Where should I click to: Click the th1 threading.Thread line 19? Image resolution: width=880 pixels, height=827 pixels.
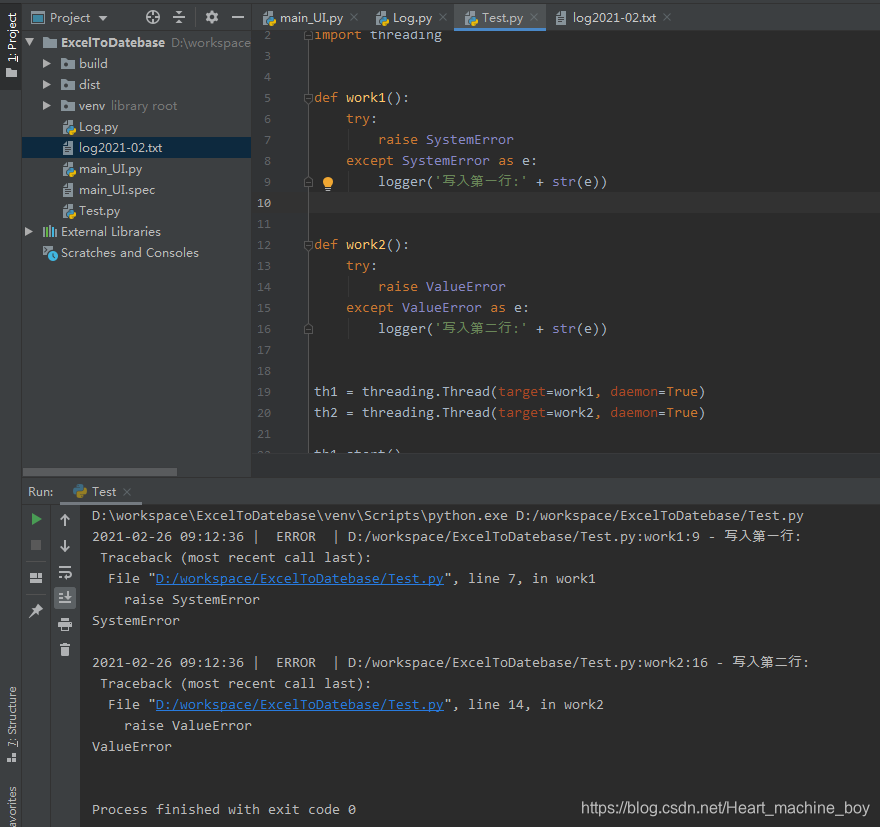click(510, 392)
